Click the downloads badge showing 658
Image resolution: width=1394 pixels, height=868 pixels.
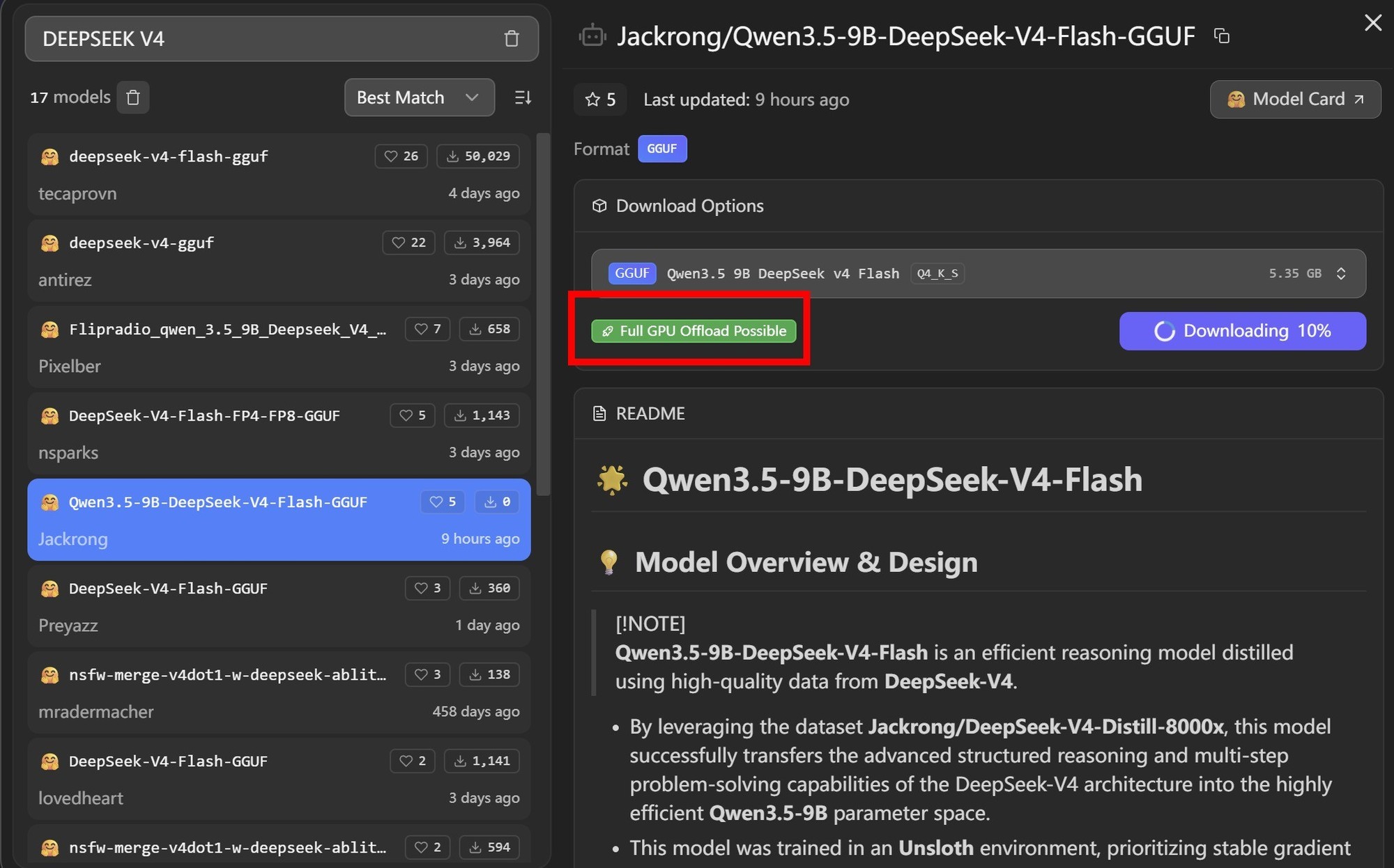pyautogui.click(x=489, y=329)
